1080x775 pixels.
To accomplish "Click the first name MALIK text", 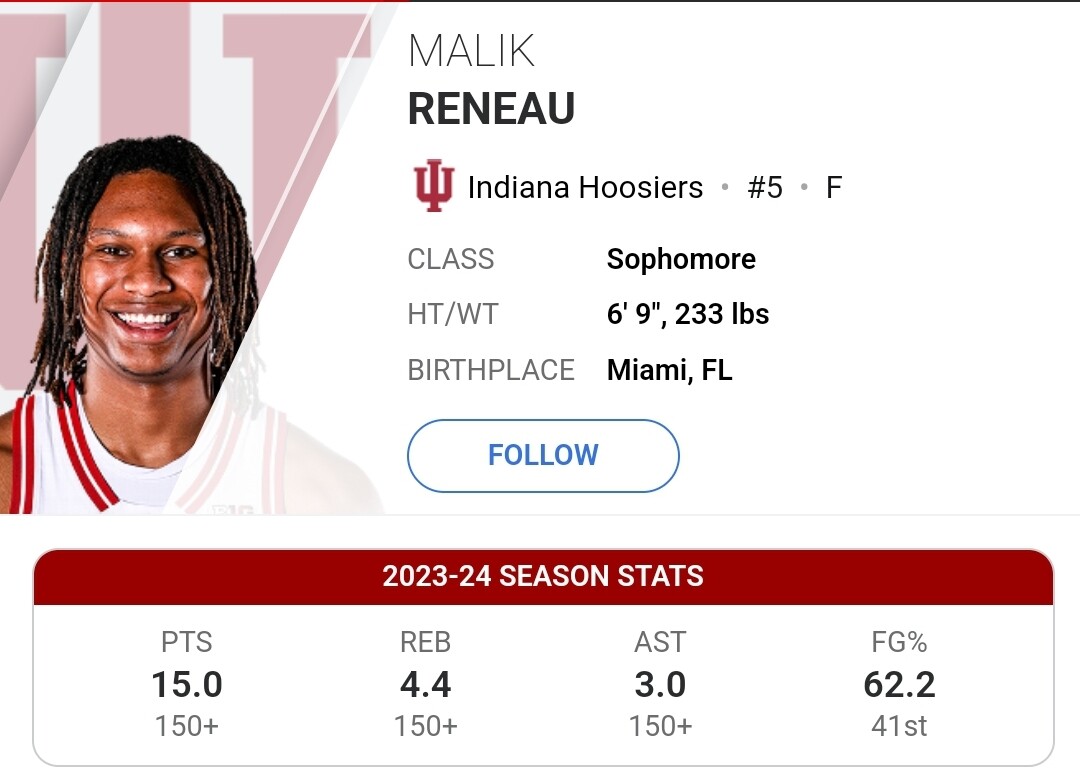I will point(471,51).
